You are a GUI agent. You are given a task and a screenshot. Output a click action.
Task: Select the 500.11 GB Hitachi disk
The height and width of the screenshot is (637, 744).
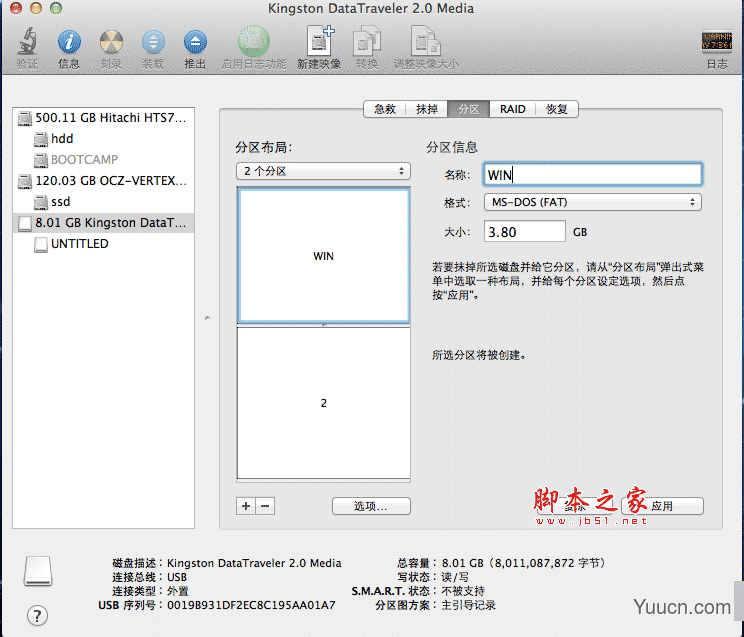103,118
